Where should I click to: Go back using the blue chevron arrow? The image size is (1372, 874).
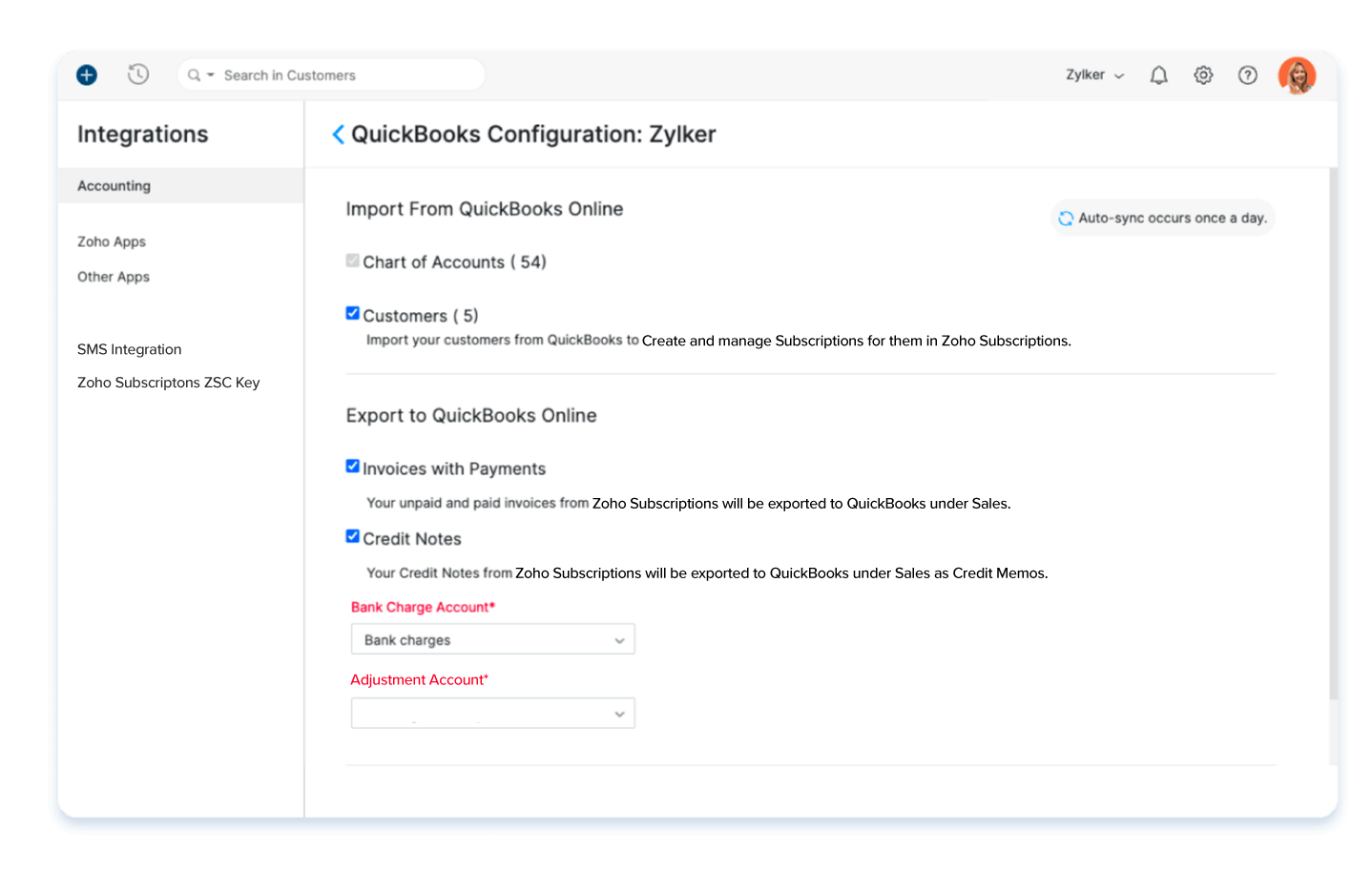tap(338, 135)
